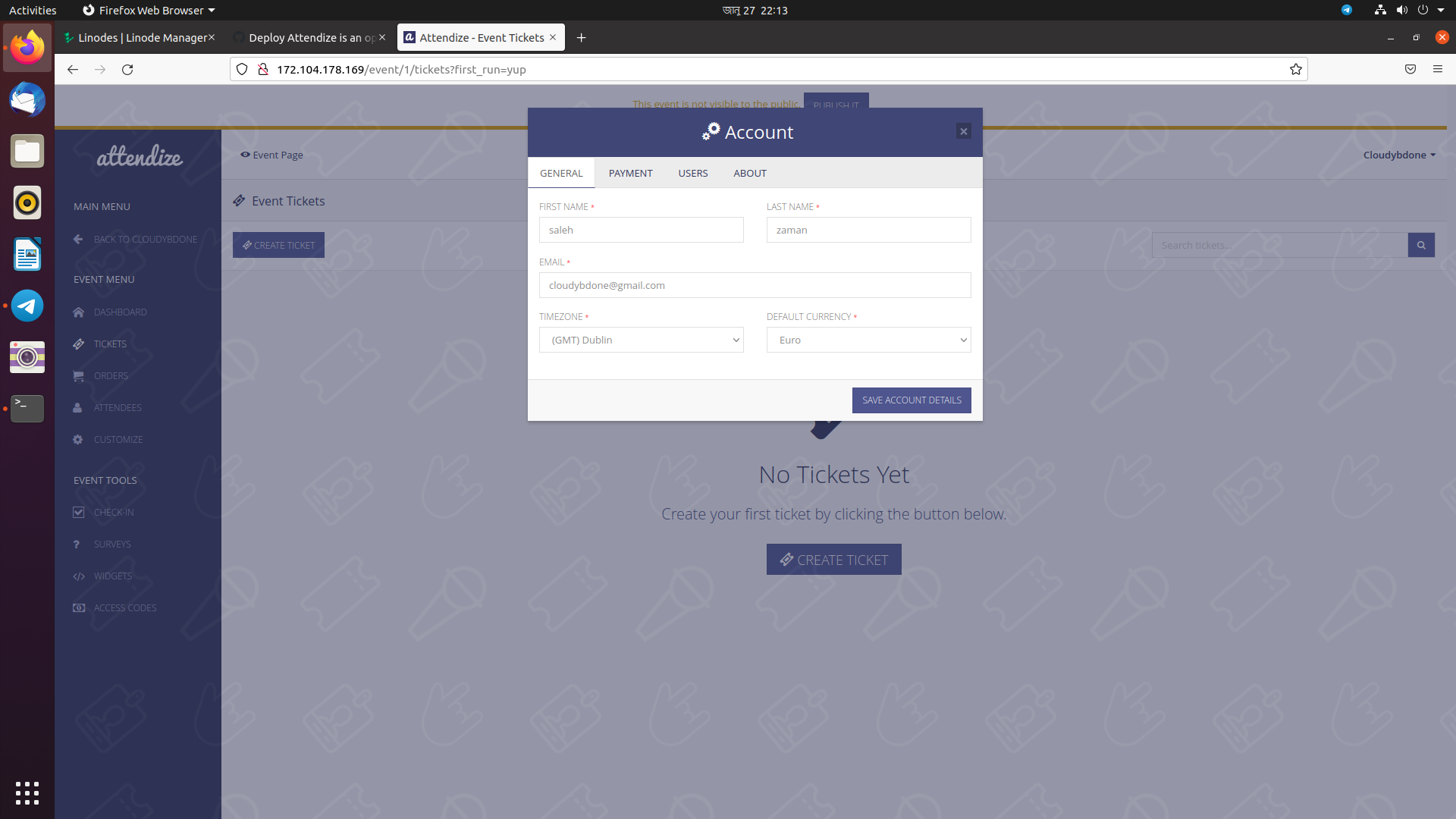
Task: Open the Default Currency dropdown
Action: pyautogui.click(x=869, y=340)
